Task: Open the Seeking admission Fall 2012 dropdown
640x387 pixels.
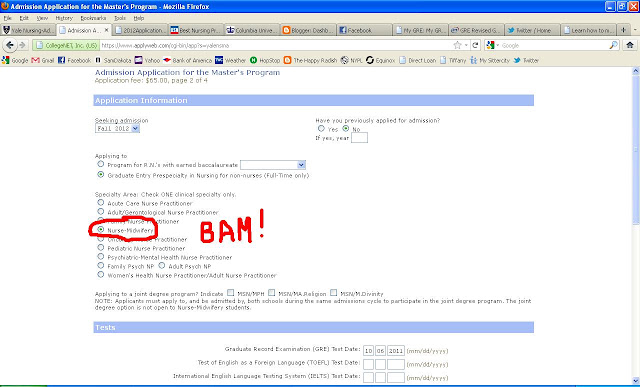Action: [x=118, y=129]
